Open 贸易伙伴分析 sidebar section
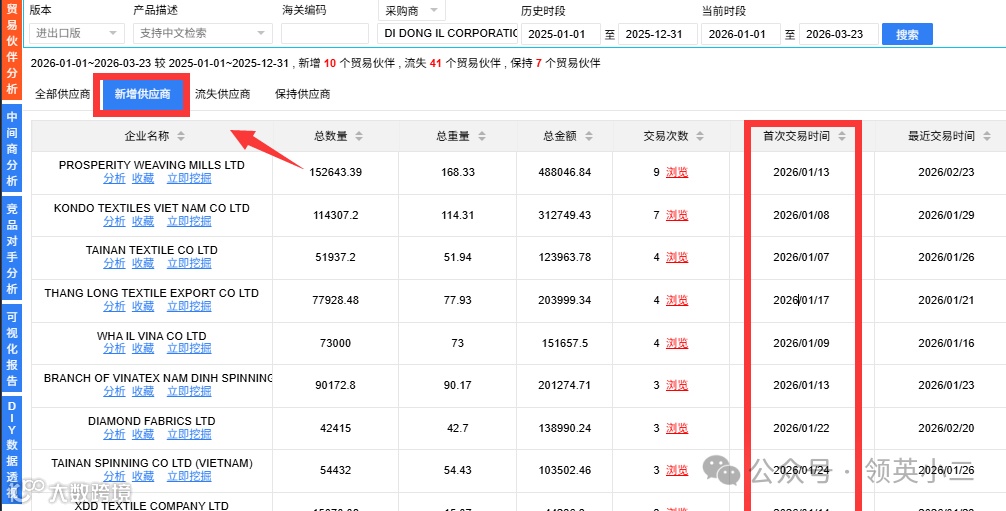 coord(11,49)
